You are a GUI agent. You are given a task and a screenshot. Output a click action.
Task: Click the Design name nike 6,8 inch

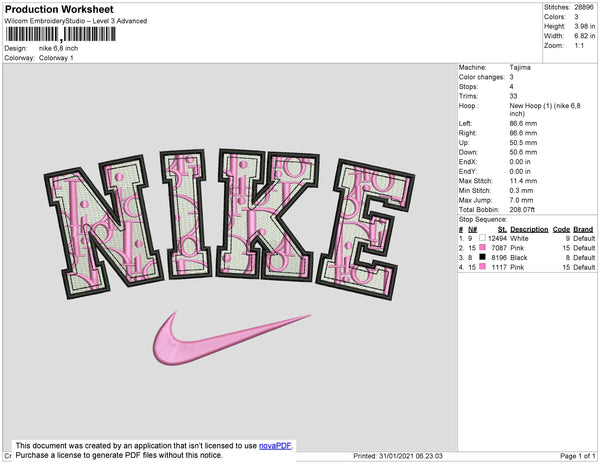point(59,48)
